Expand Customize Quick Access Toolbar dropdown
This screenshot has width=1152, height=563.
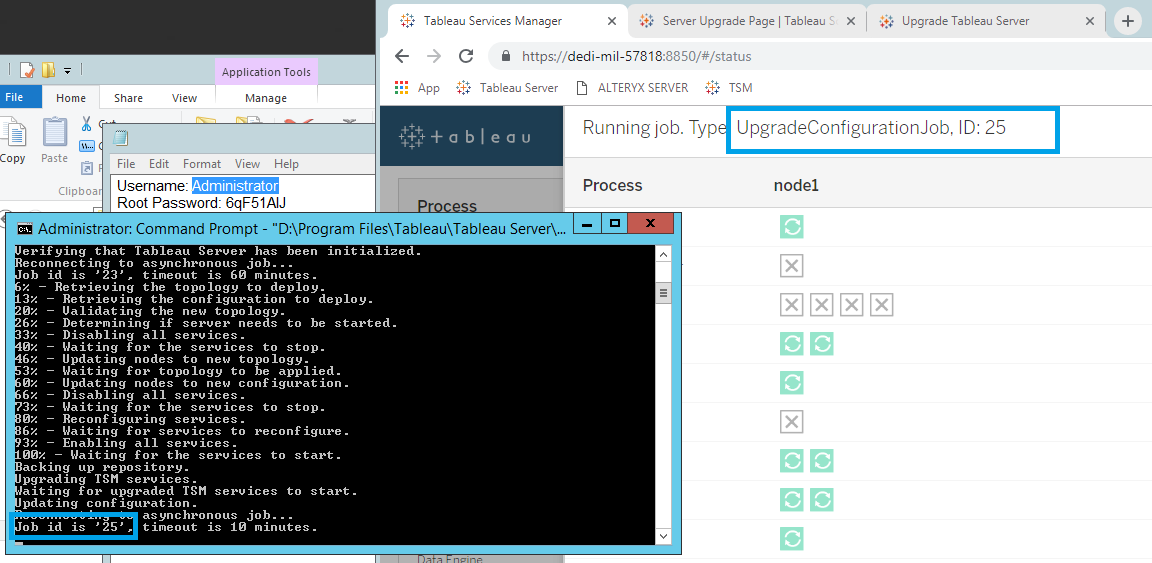click(68, 70)
